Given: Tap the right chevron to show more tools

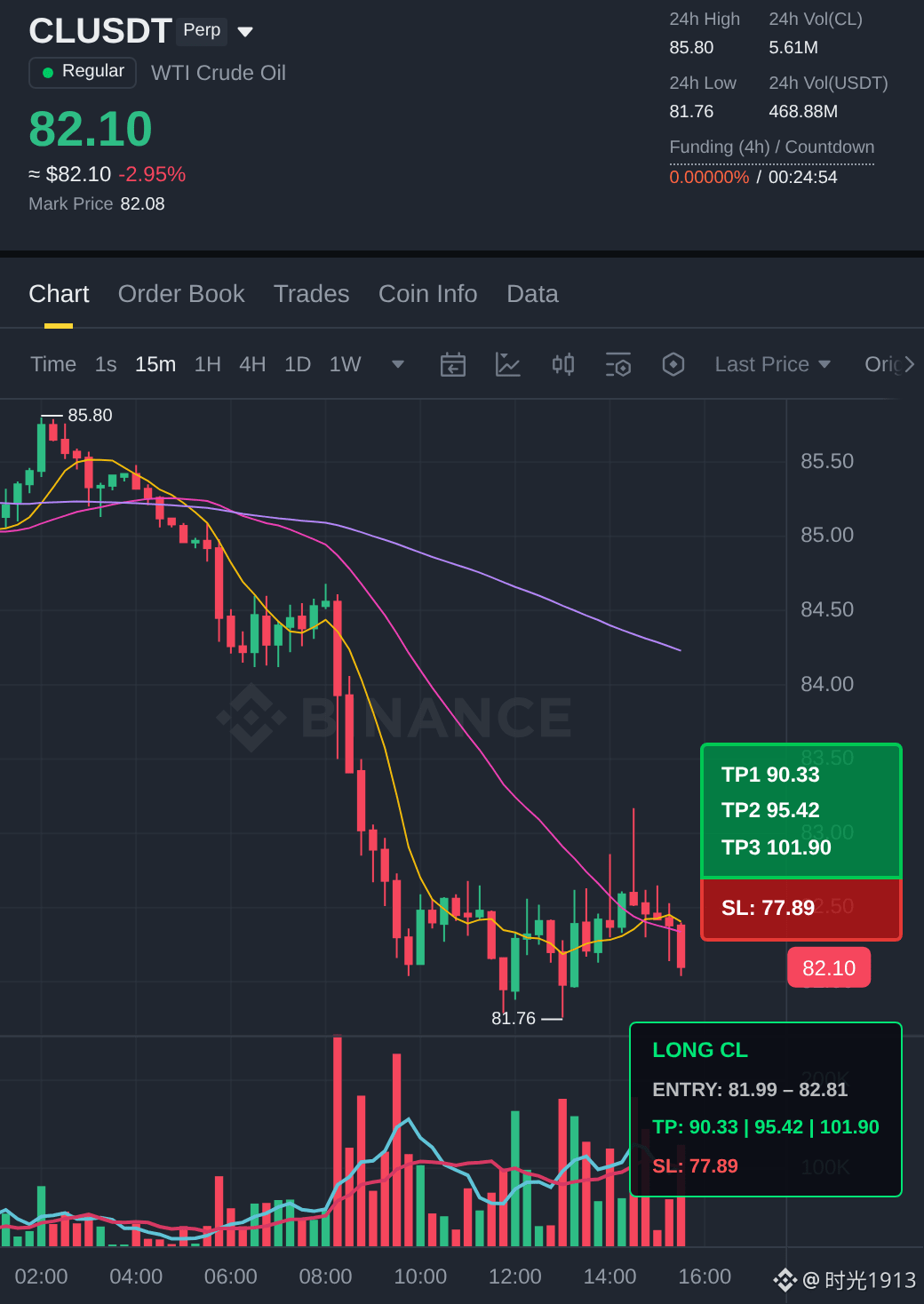Looking at the screenshot, I should point(910,364).
